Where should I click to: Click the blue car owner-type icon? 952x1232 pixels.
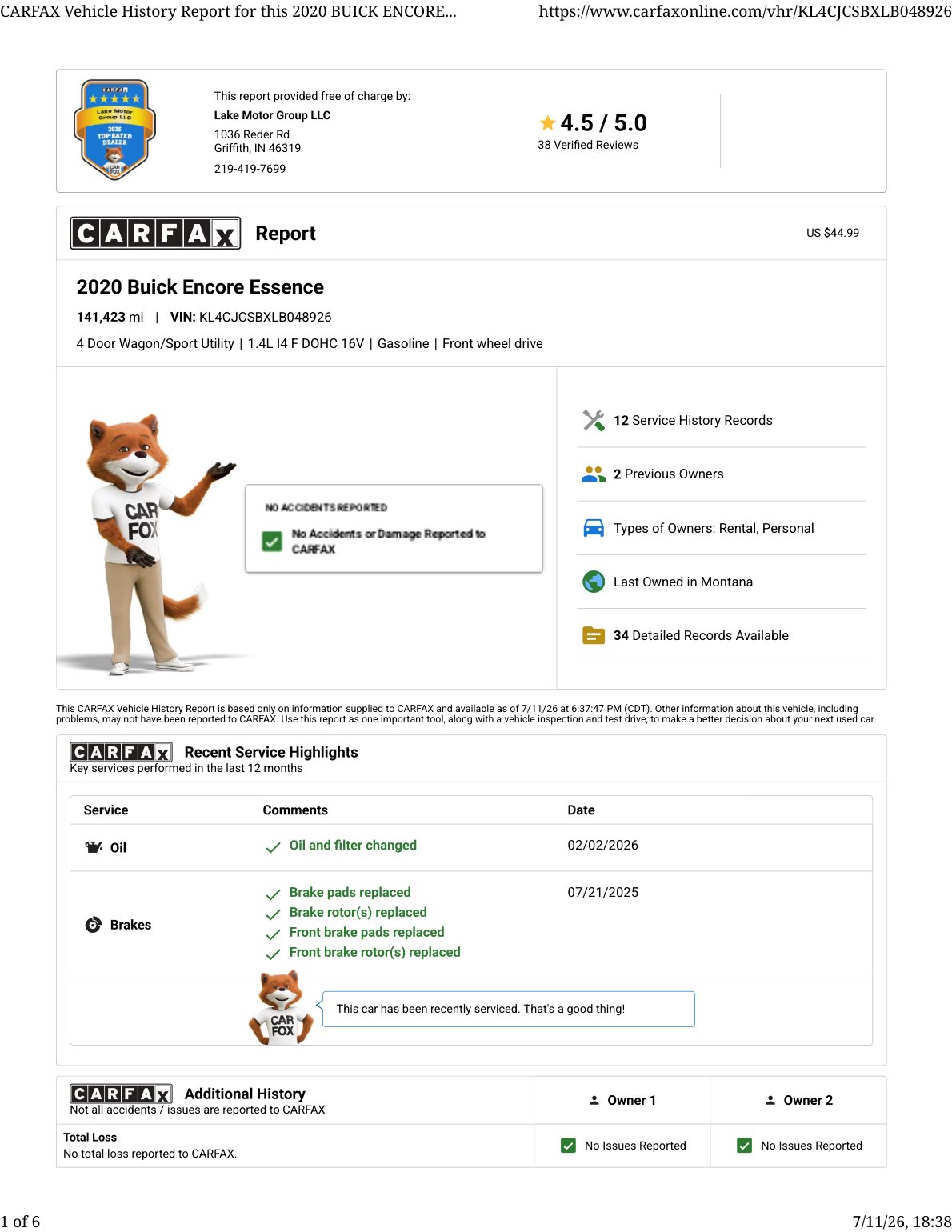(594, 528)
